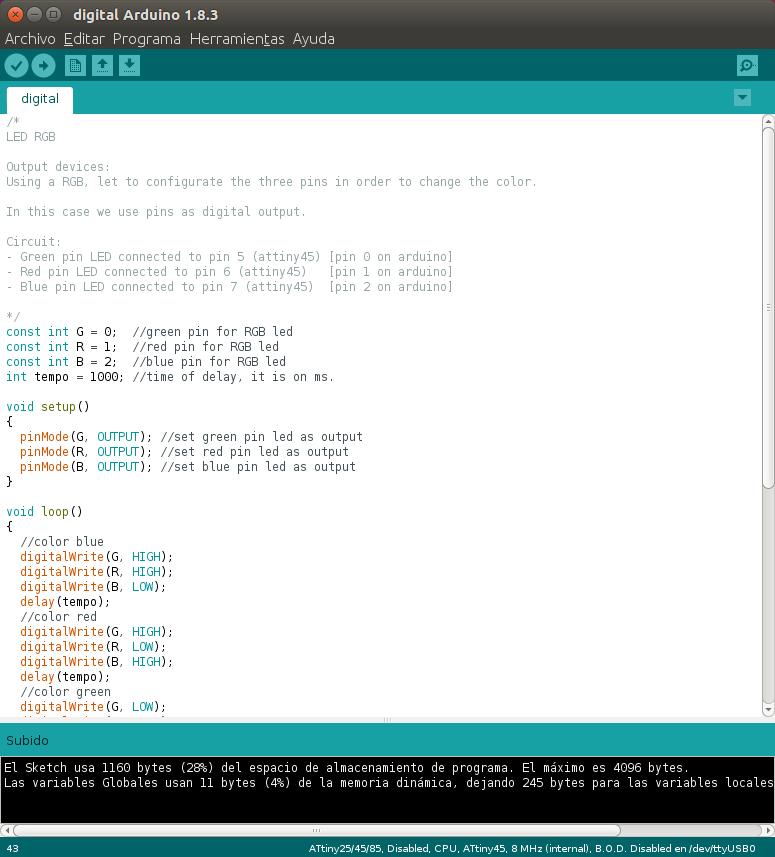Open the Editar menu
The width and height of the screenshot is (775, 857).
click(x=84, y=39)
